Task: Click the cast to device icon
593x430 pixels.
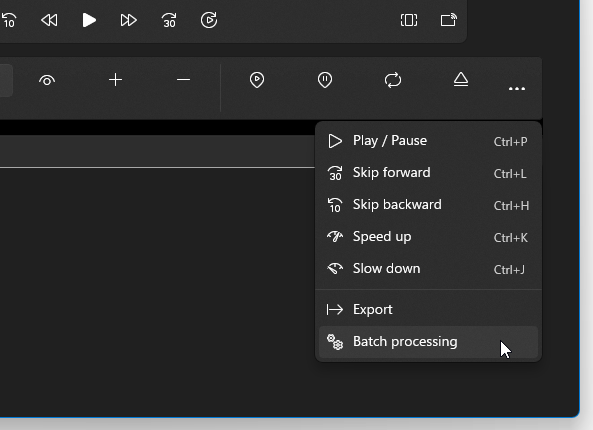Action: pos(449,20)
